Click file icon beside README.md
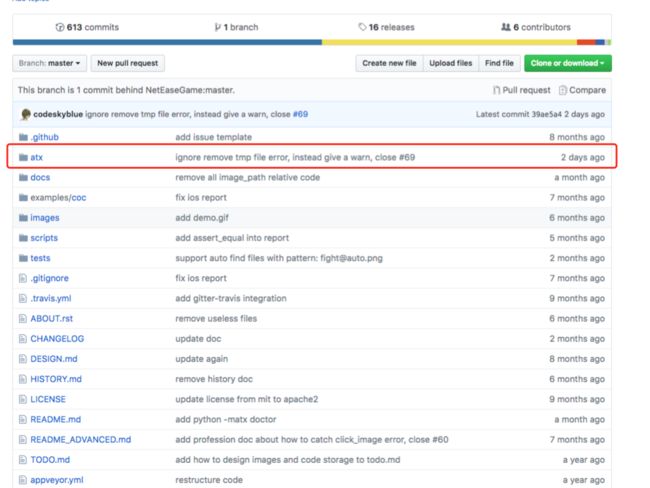This screenshot has width=650, height=488. click(x=23, y=420)
